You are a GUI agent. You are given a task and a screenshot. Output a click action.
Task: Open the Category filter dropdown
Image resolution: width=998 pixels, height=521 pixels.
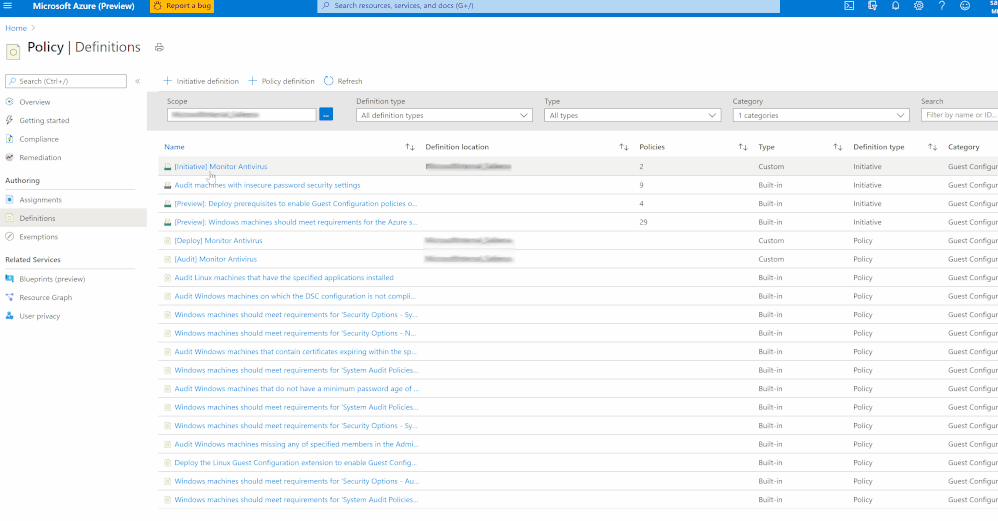click(x=821, y=115)
